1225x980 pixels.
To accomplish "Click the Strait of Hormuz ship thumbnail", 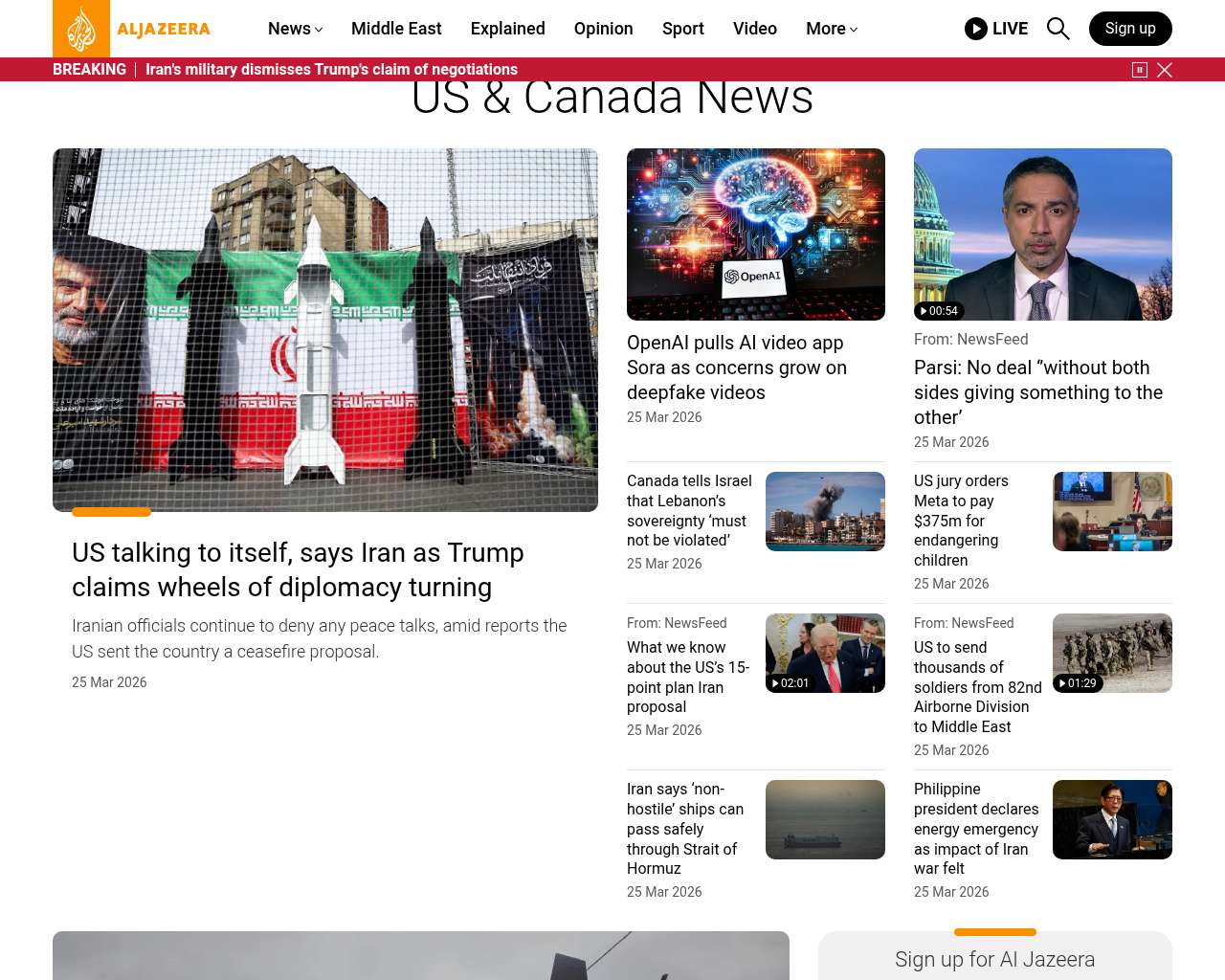I will (x=824, y=819).
